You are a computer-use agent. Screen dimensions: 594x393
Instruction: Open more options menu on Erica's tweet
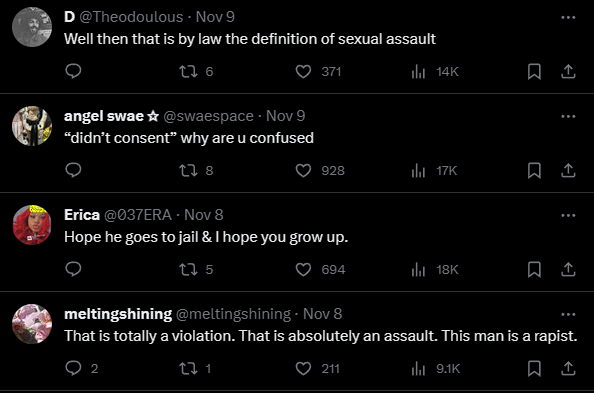click(568, 215)
